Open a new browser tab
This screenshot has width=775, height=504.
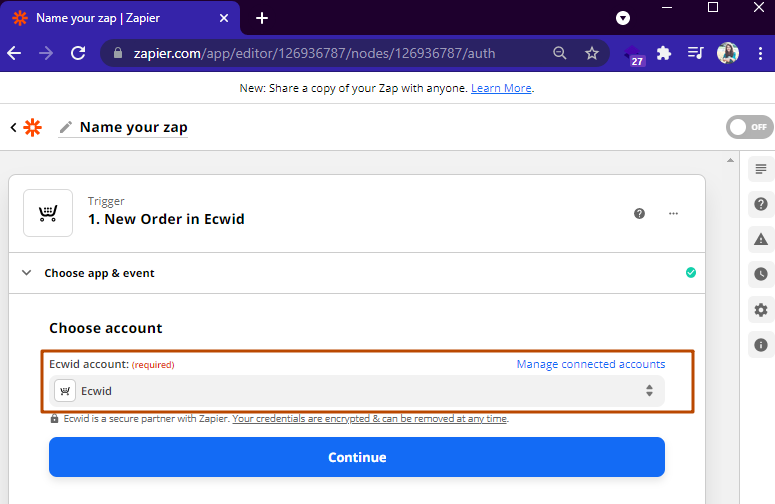coord(262,18)
